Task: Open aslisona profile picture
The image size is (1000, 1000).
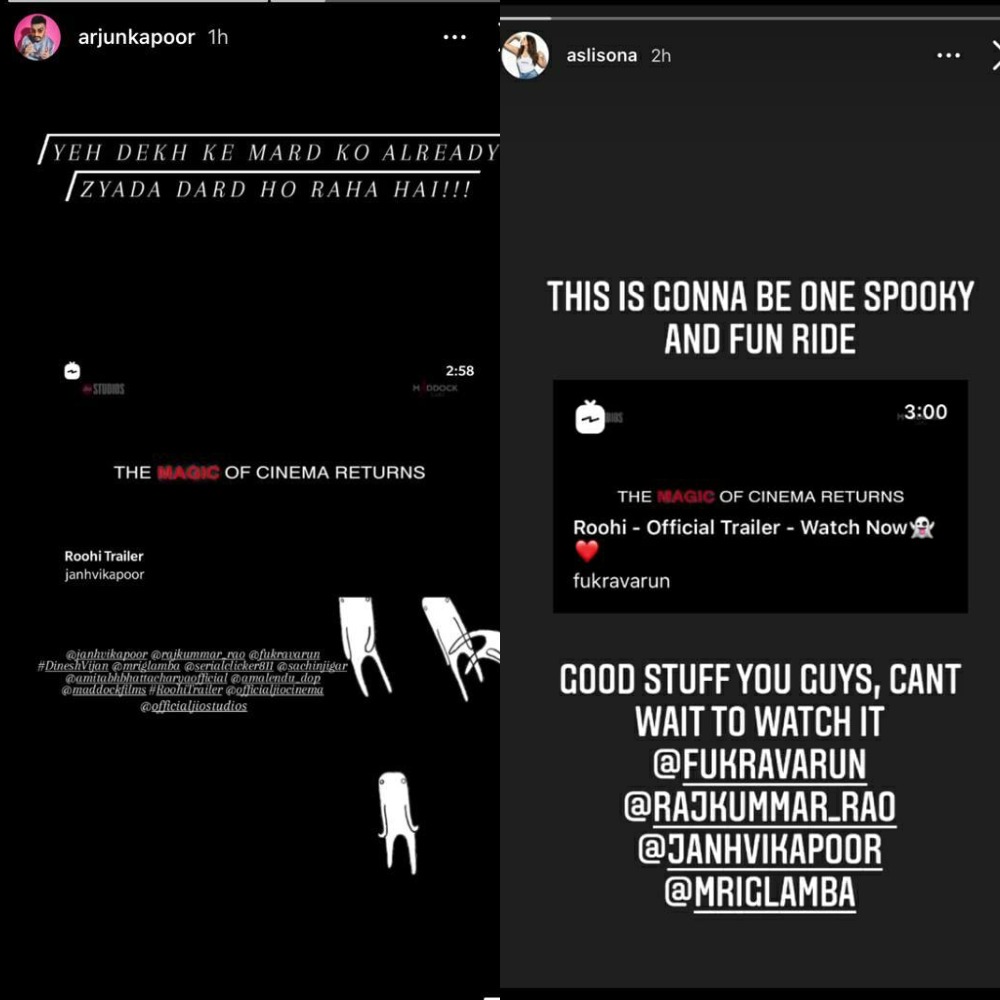Action: 526,55
